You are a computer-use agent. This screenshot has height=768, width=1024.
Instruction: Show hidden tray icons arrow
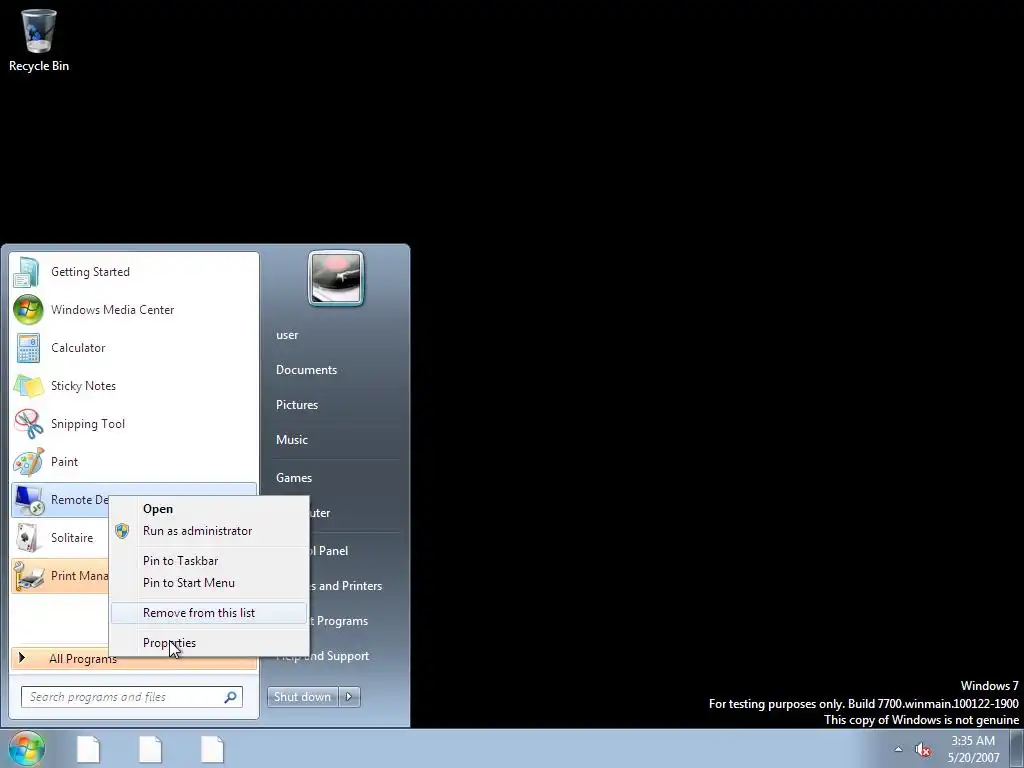point(899,750)
